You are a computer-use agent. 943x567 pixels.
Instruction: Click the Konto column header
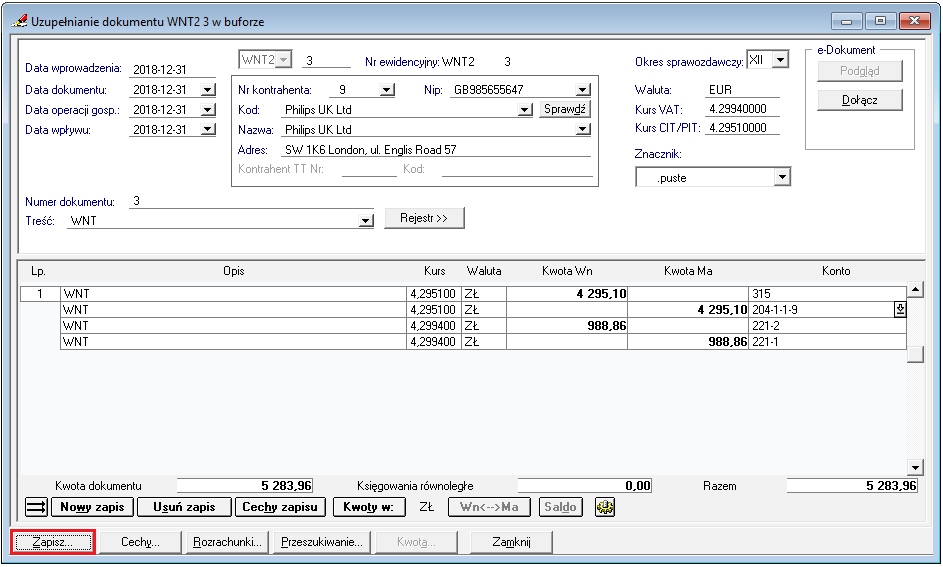835,271
